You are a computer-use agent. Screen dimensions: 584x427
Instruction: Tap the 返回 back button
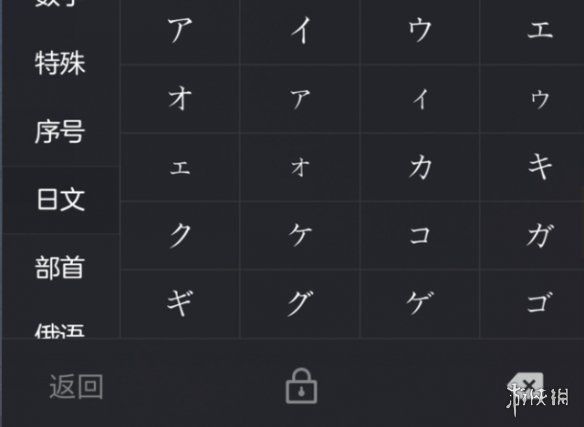76,387
